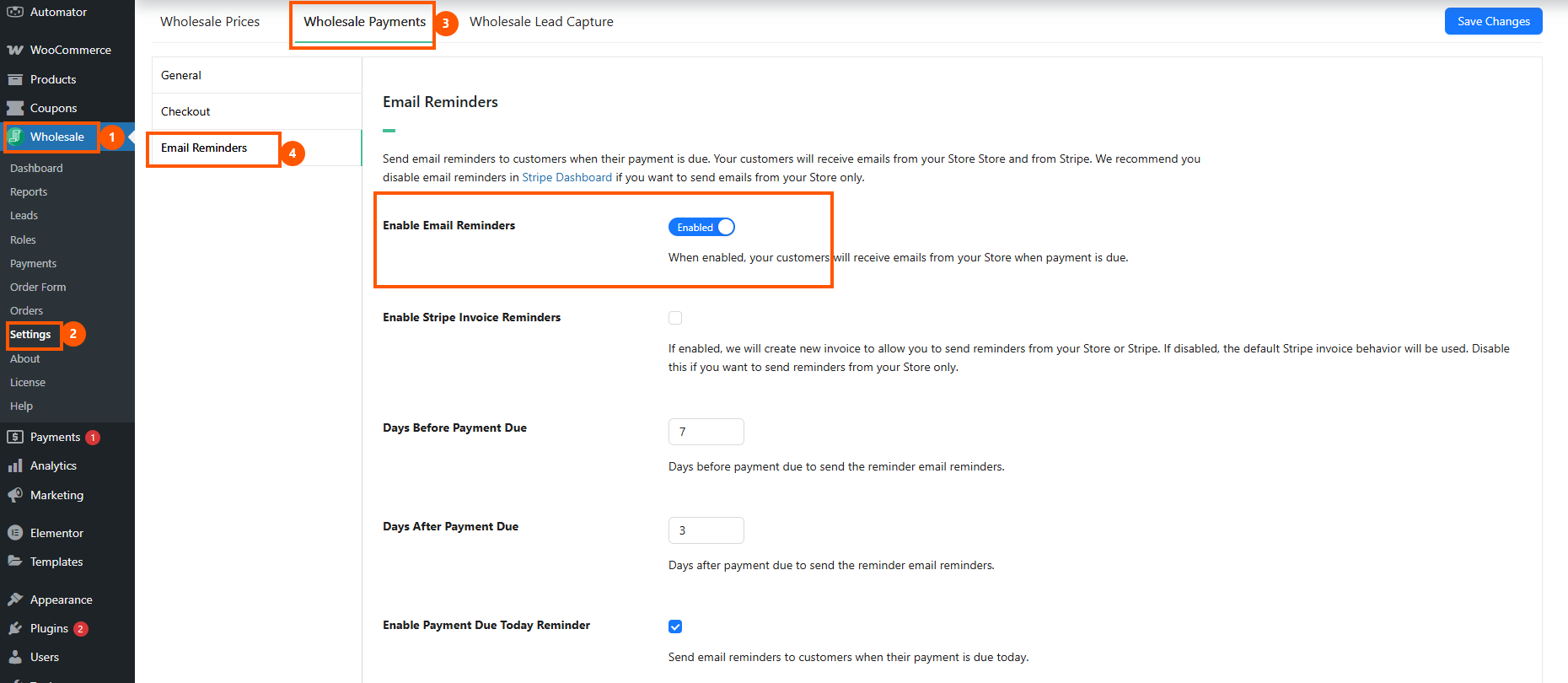Click the Wholesale plugin icon
This screenshot has width=1568, height=683.
coord(15,137)
